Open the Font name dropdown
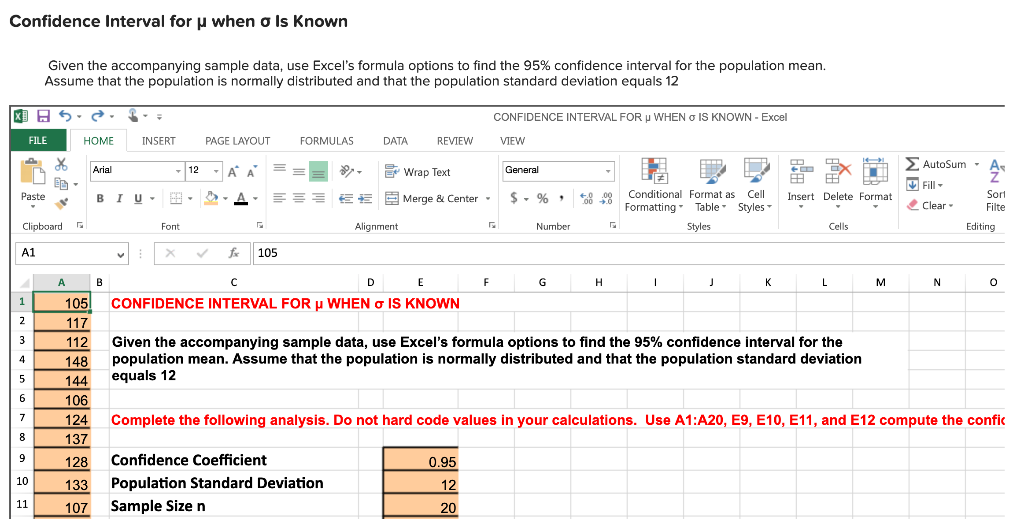The width and height of the screenshot is (1024, 520). [178, 171]
